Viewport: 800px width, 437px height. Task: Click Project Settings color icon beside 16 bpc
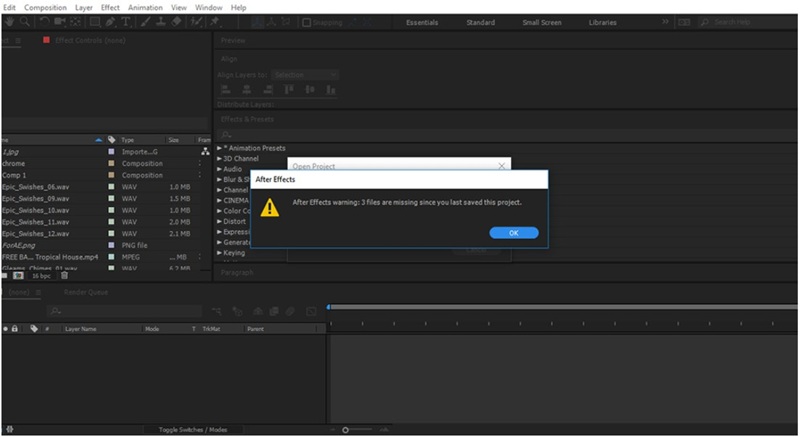click(18, 275)
